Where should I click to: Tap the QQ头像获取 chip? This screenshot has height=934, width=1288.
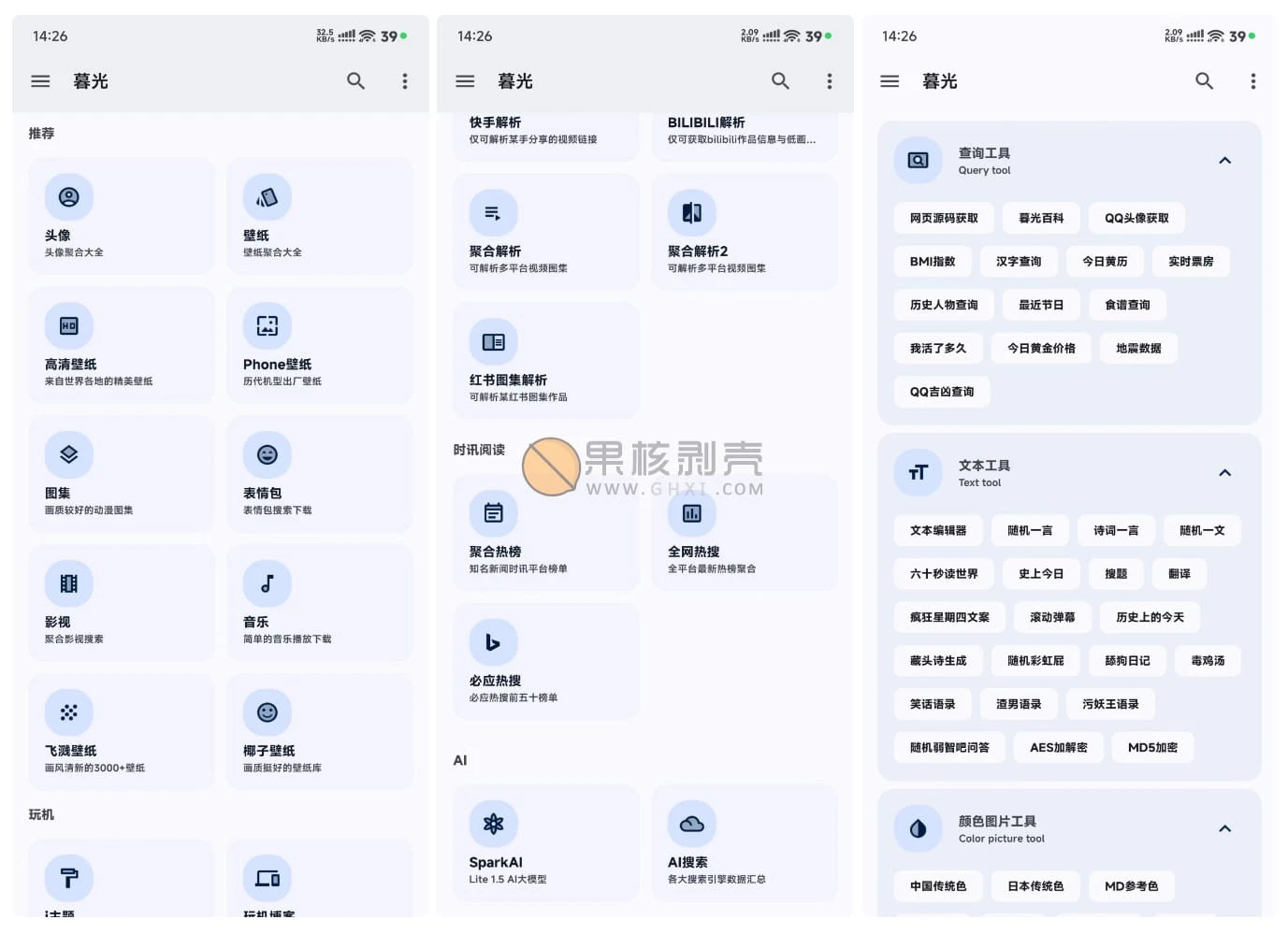(x=1136, y=218)
